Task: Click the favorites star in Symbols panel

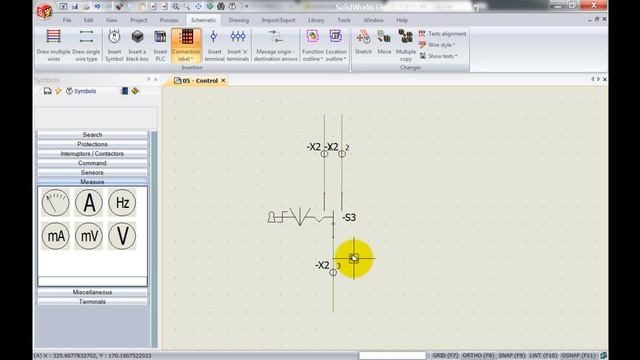Action: (58, 91)
